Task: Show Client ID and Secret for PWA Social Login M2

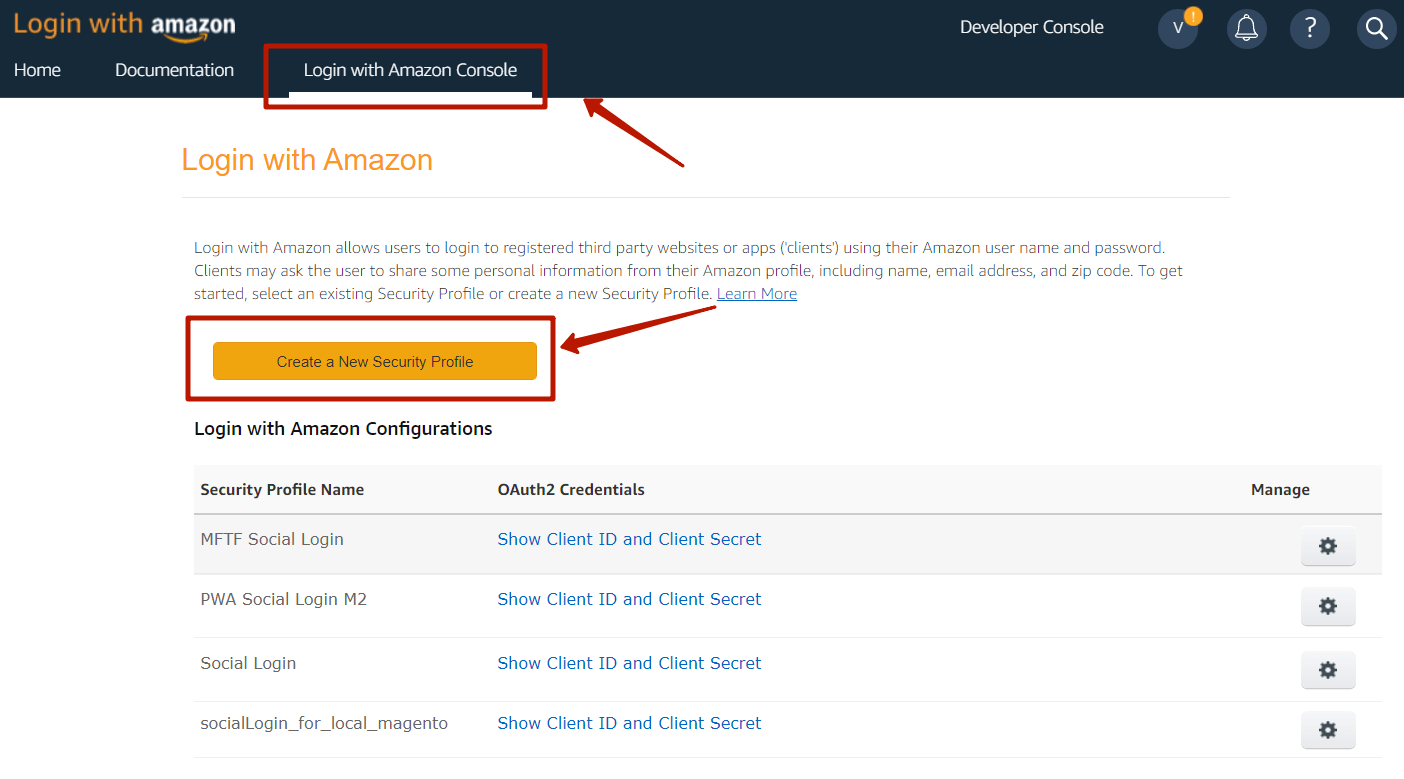Action: click(x=629, y=599)
